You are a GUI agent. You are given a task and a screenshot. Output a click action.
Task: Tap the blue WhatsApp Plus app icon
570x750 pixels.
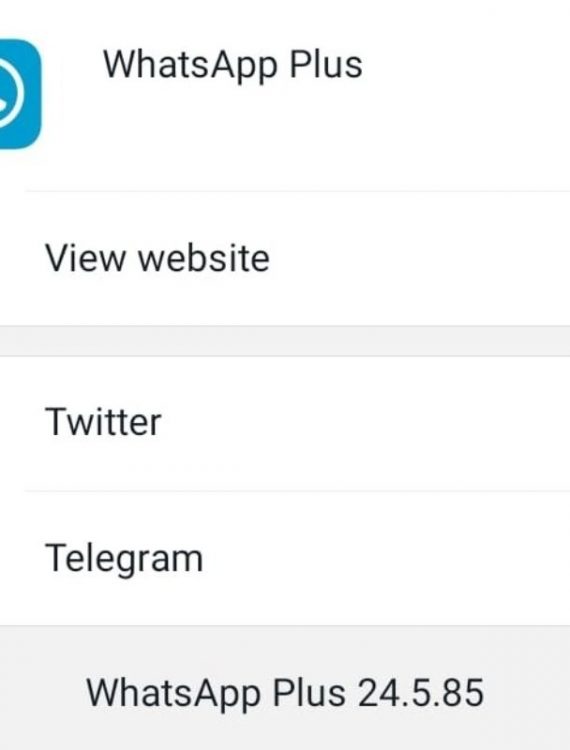(x=20, y=94)
